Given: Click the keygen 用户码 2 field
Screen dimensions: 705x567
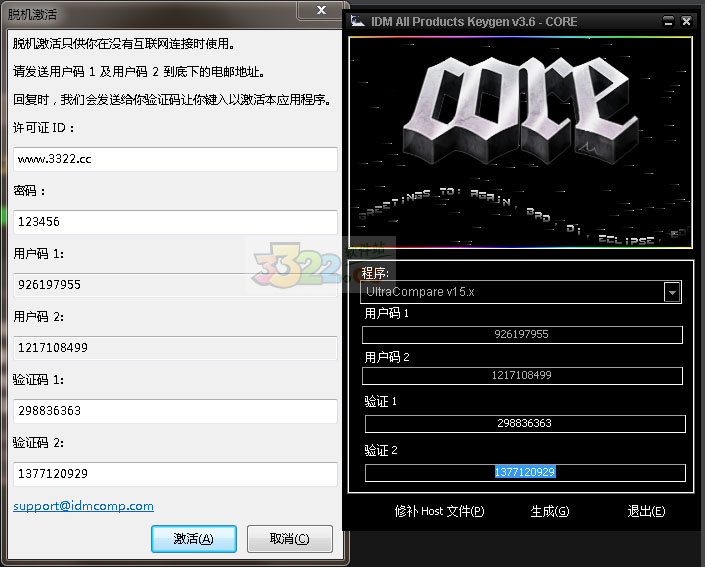Looking at the screenshot, I should (x=522, y=375).
